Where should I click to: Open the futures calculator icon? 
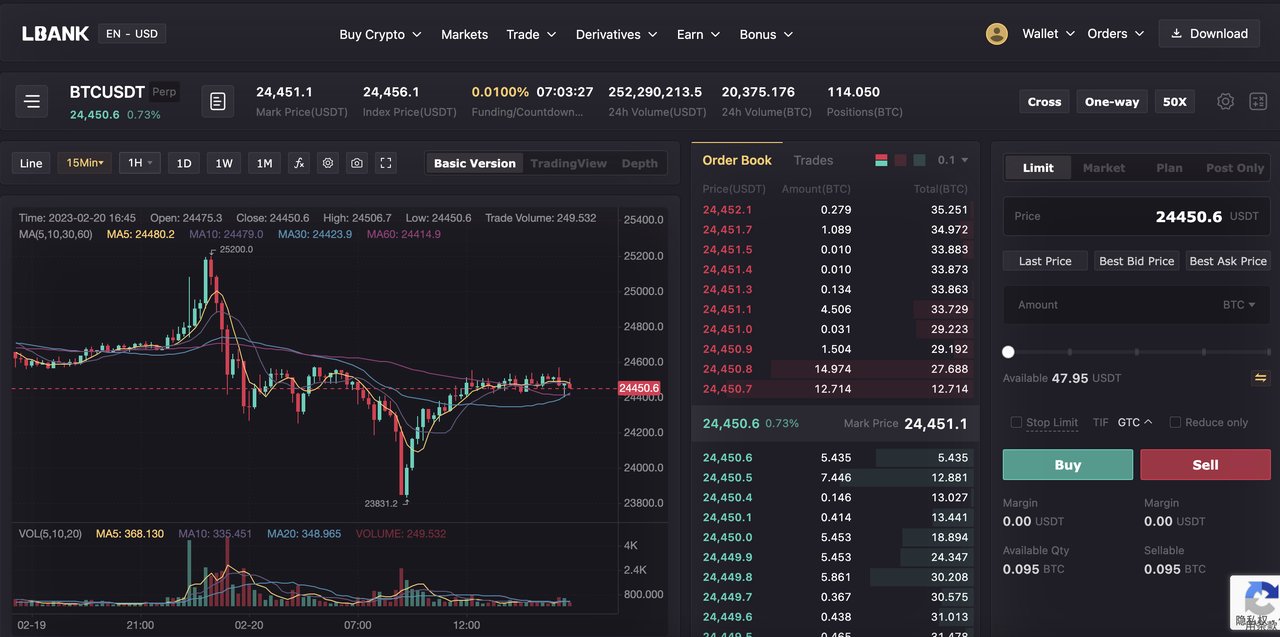tap(1258, 101)
